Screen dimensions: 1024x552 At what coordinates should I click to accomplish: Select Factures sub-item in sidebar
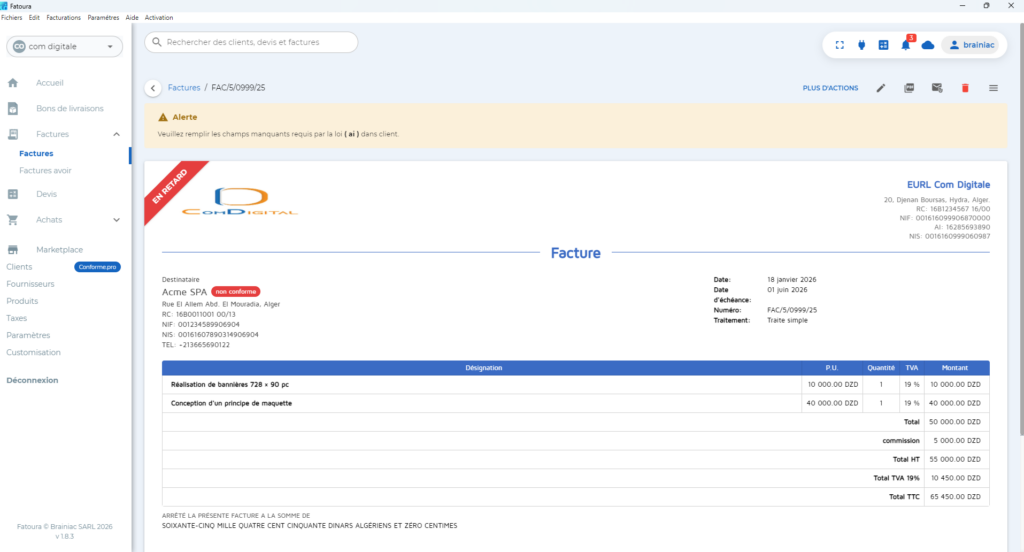[x=36, y=154]
